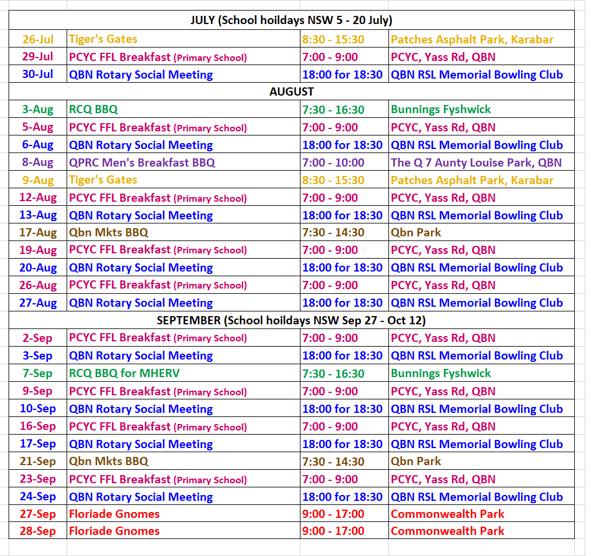Image resolution: width=591 pixels, height=556 pixels.
Task: Click Floriade Gnomes cell in 27-Sep row
Action: [184, 513]
